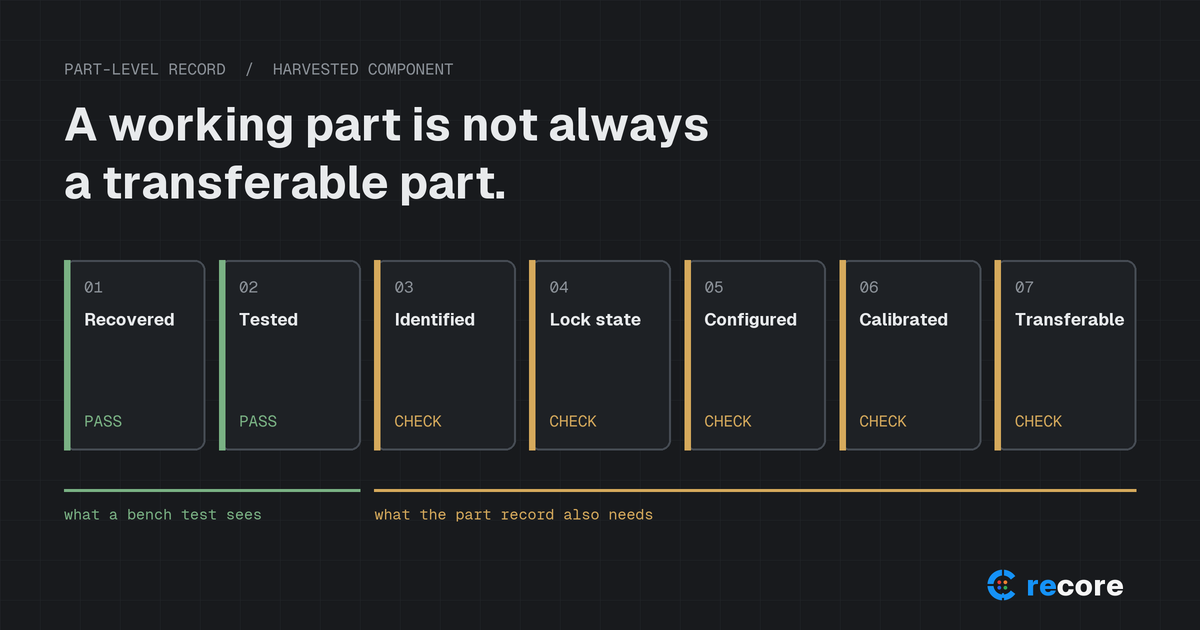Click the recore brand name text
The image size is (1200, 630).
pos(1075,586)
